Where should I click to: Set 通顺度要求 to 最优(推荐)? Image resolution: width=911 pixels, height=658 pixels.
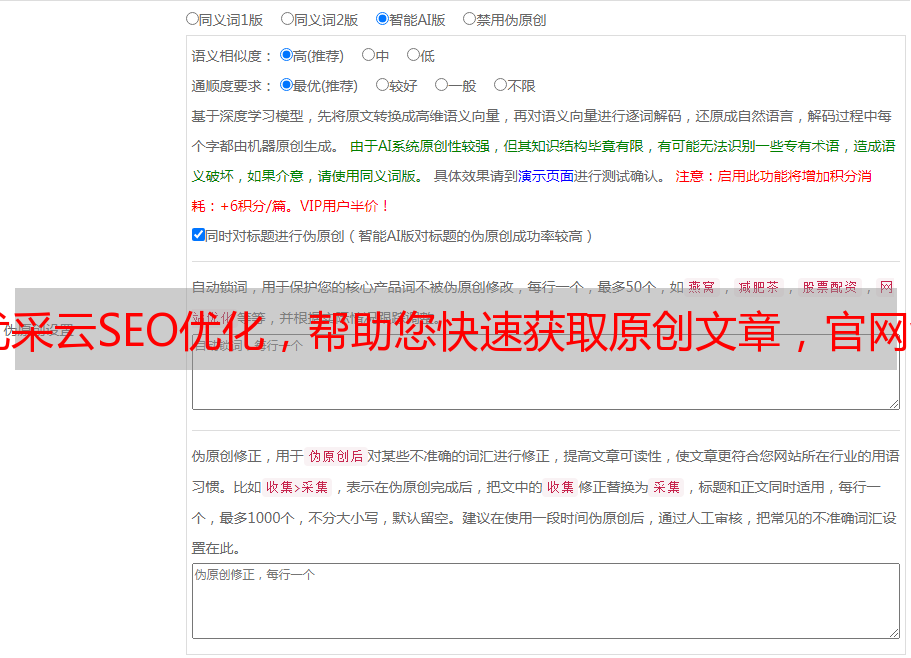pos(286,85)
